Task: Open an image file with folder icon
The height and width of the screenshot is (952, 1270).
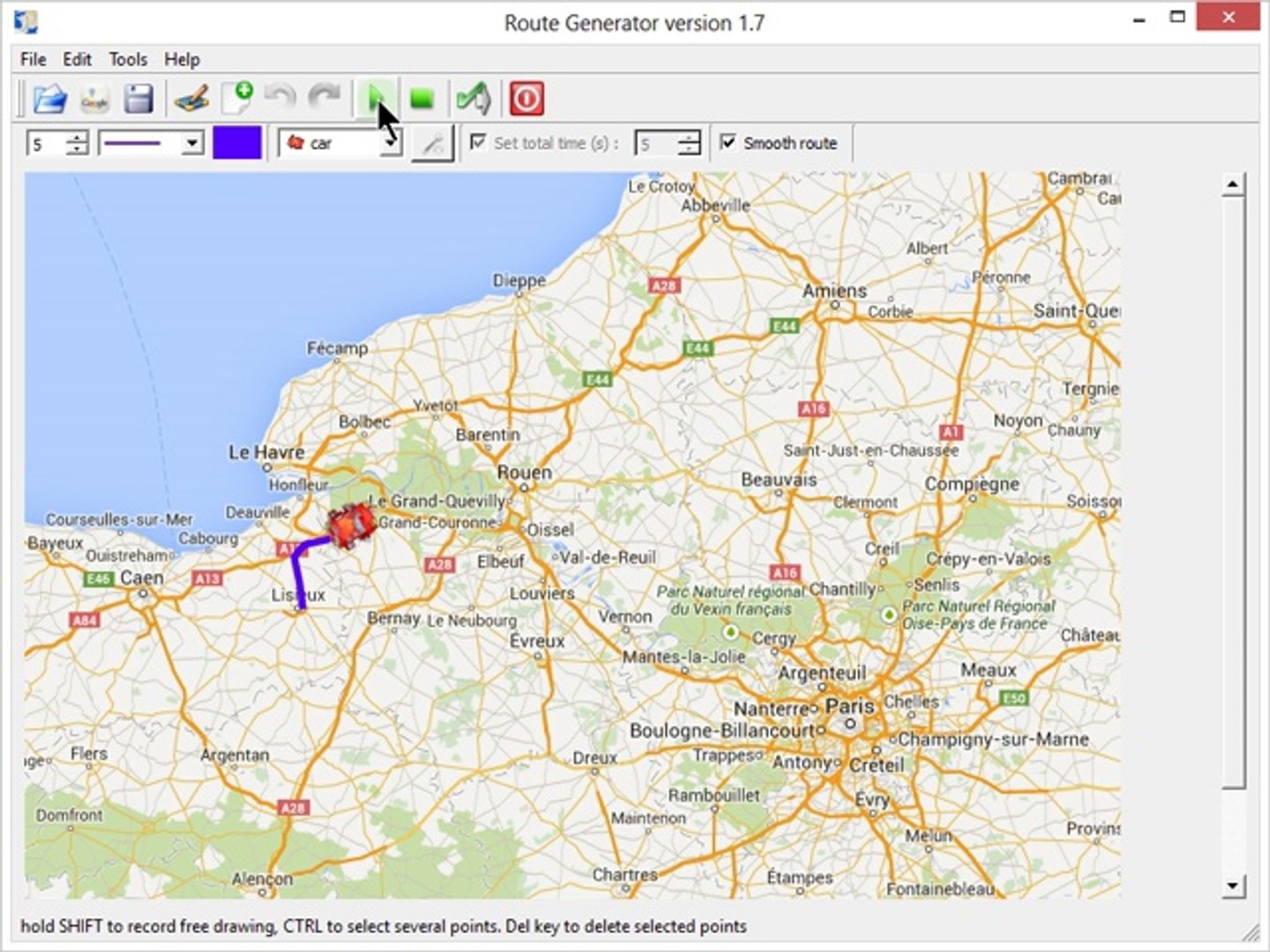Action: point(50,99)
